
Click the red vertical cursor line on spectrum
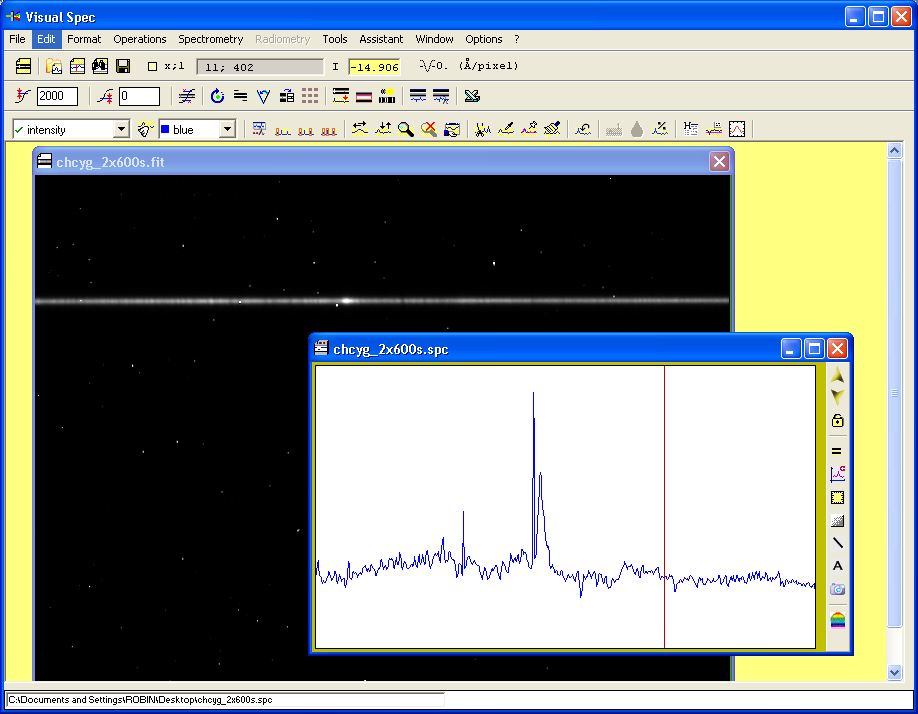(664, 507)
